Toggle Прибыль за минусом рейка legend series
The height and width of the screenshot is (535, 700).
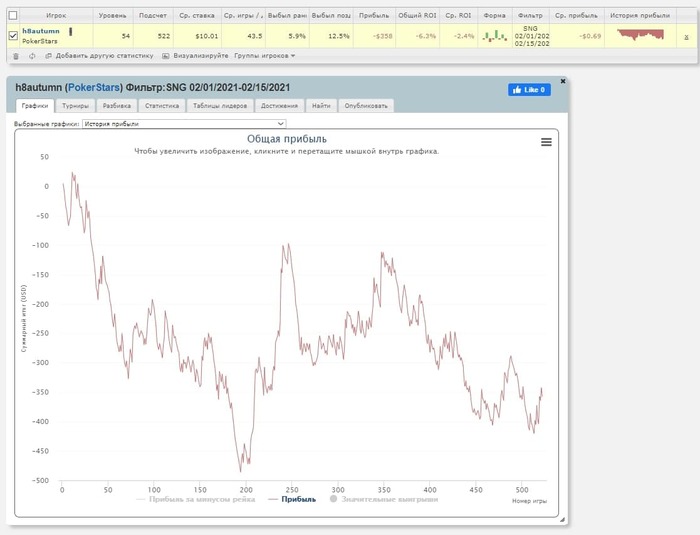click(x=196, y=499)
